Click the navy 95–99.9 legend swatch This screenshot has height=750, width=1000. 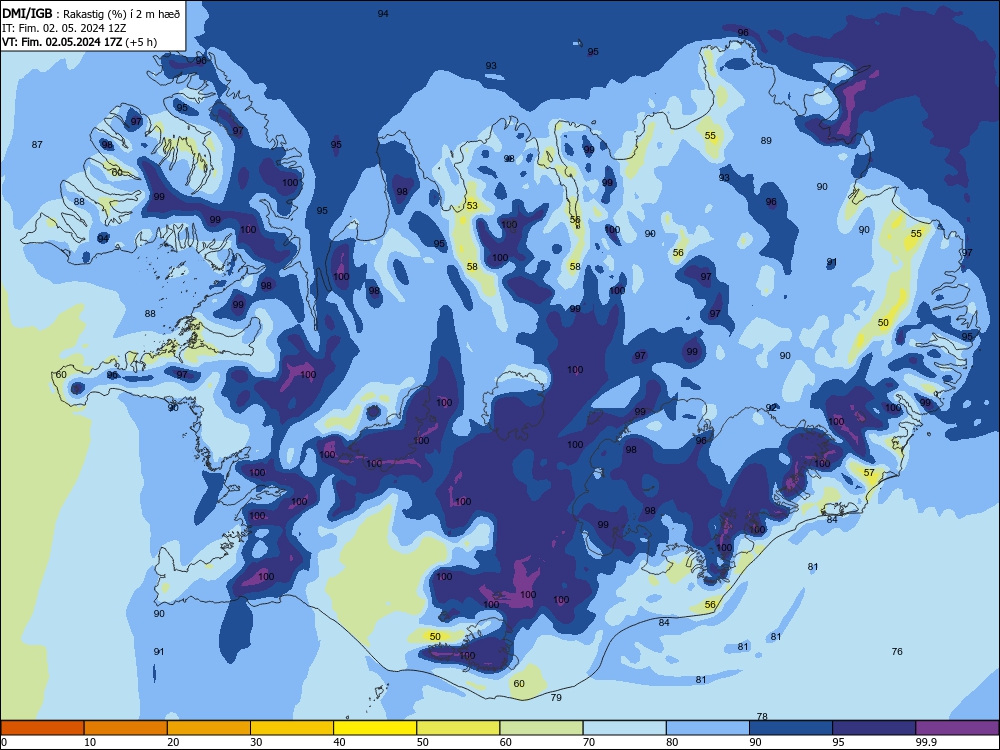coord(874,728)
